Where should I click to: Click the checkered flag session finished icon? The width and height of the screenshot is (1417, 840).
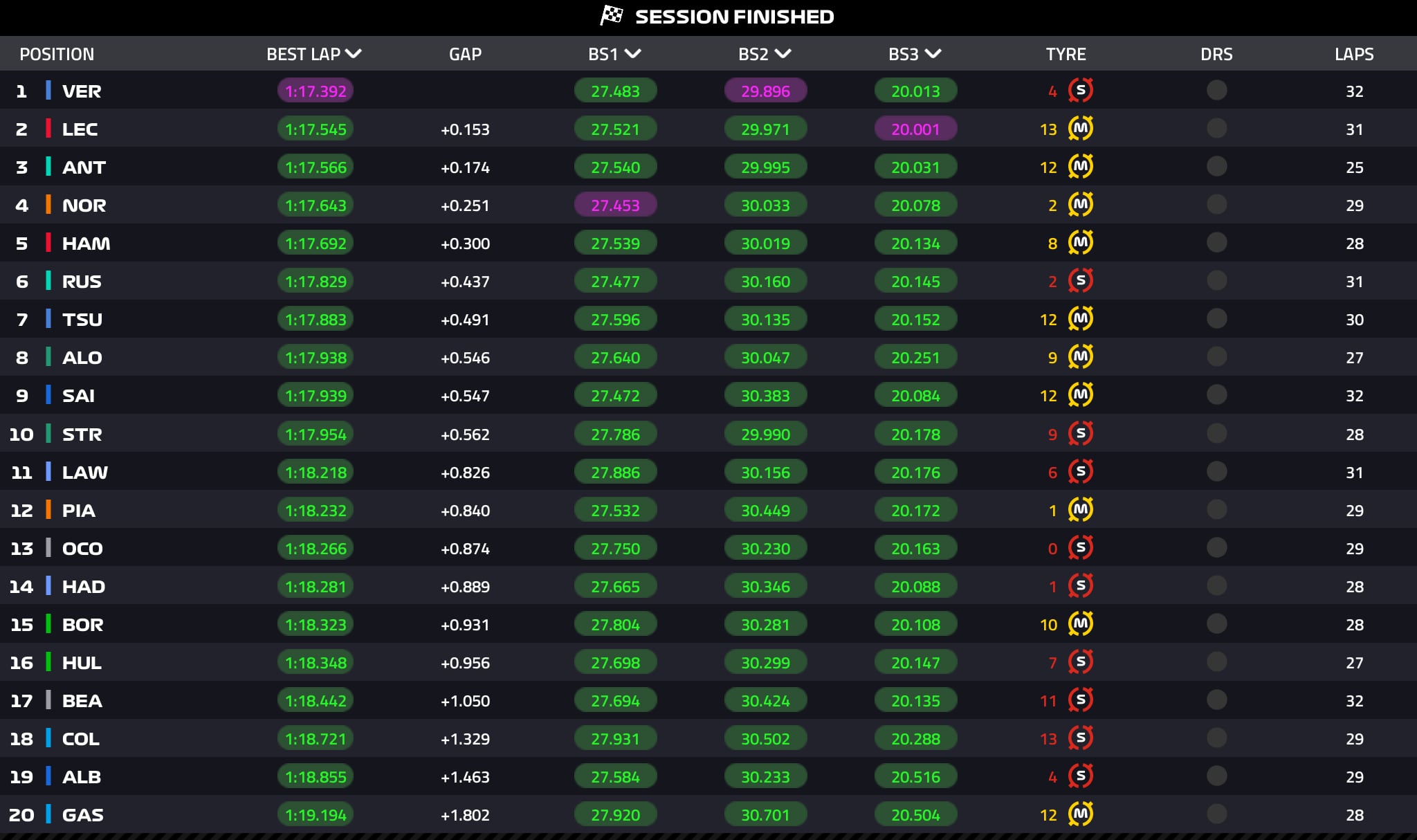[611, 16]
